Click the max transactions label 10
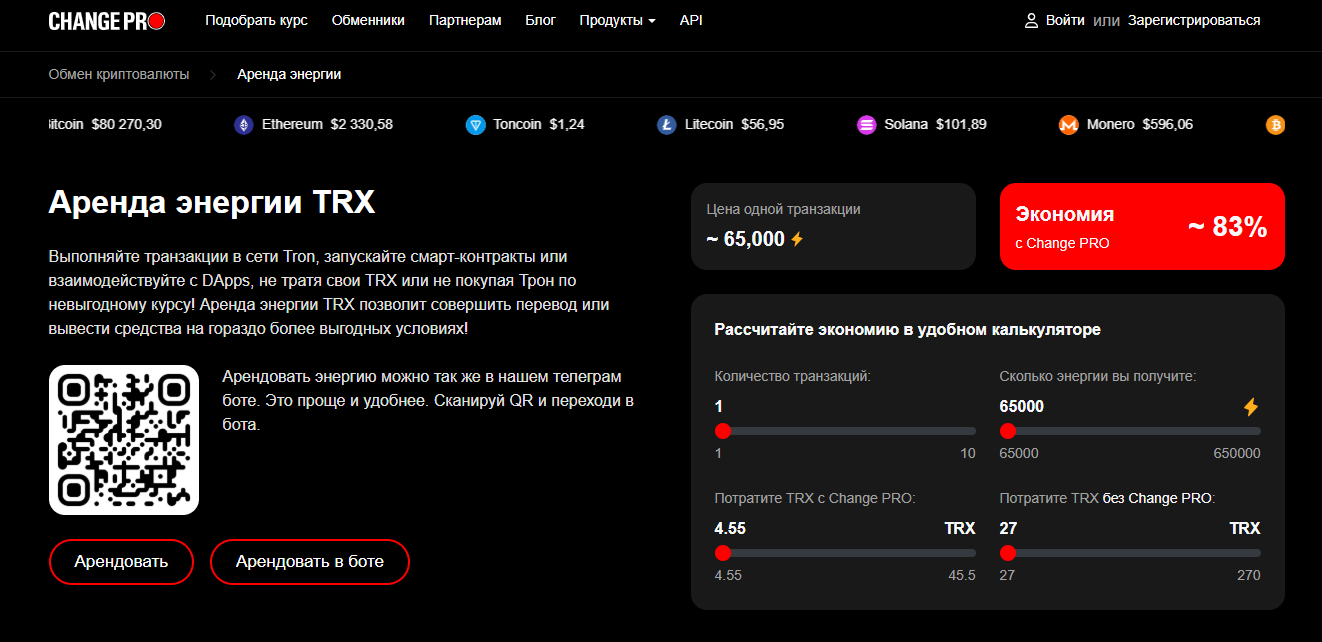 tap(968, 454)
